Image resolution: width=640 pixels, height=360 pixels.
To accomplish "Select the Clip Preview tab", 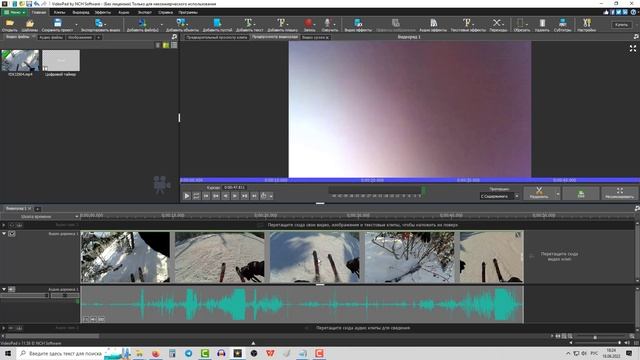I will click(216, 37).
